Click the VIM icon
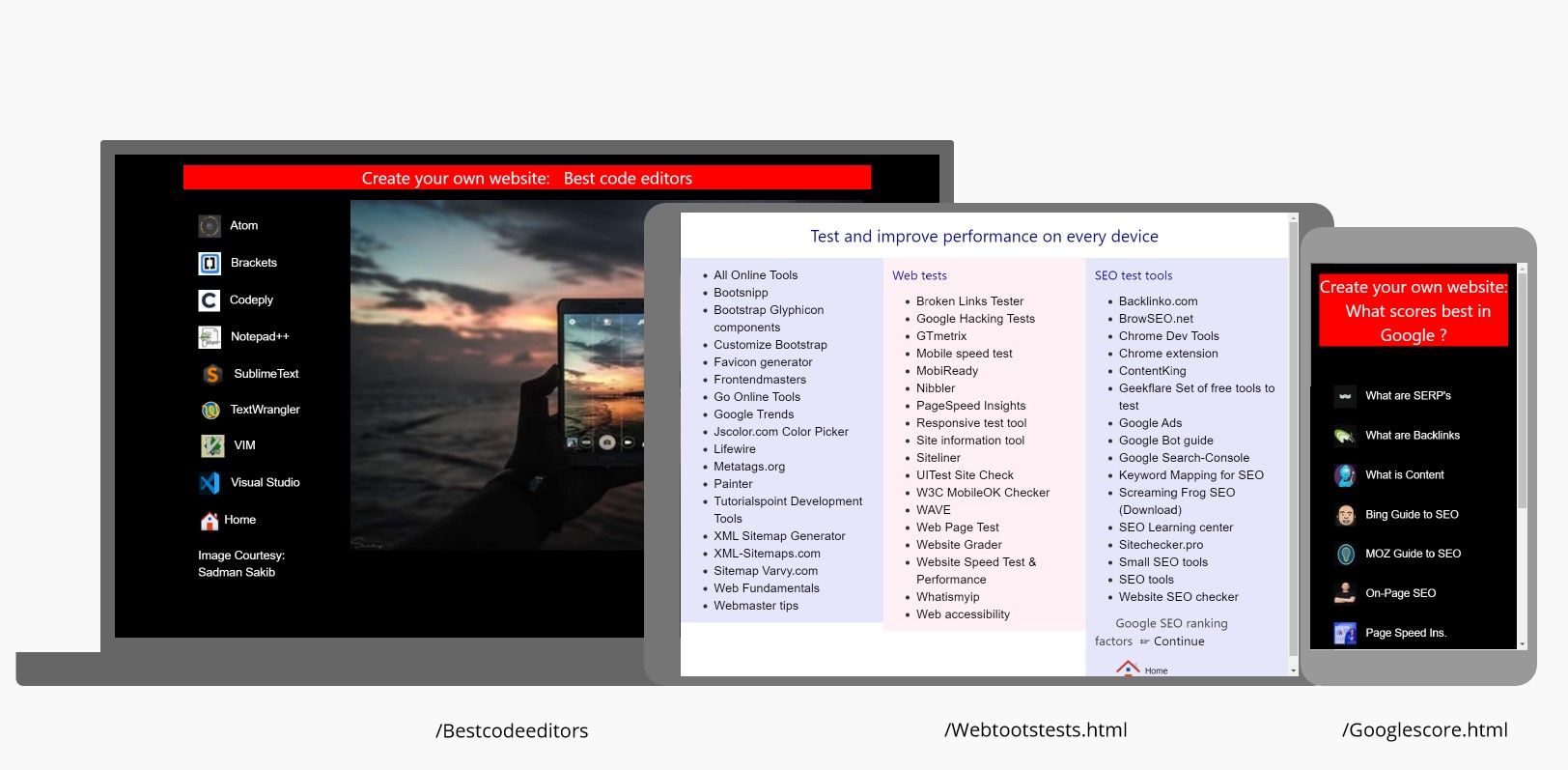Screen dimensions: 1568x770 pos(212,445)
